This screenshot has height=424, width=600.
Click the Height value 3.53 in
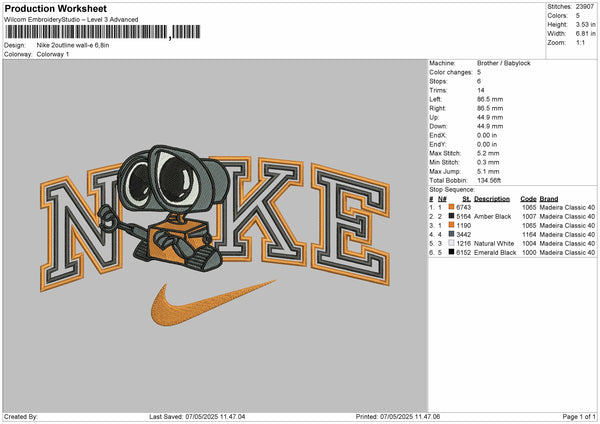[585, 24]
